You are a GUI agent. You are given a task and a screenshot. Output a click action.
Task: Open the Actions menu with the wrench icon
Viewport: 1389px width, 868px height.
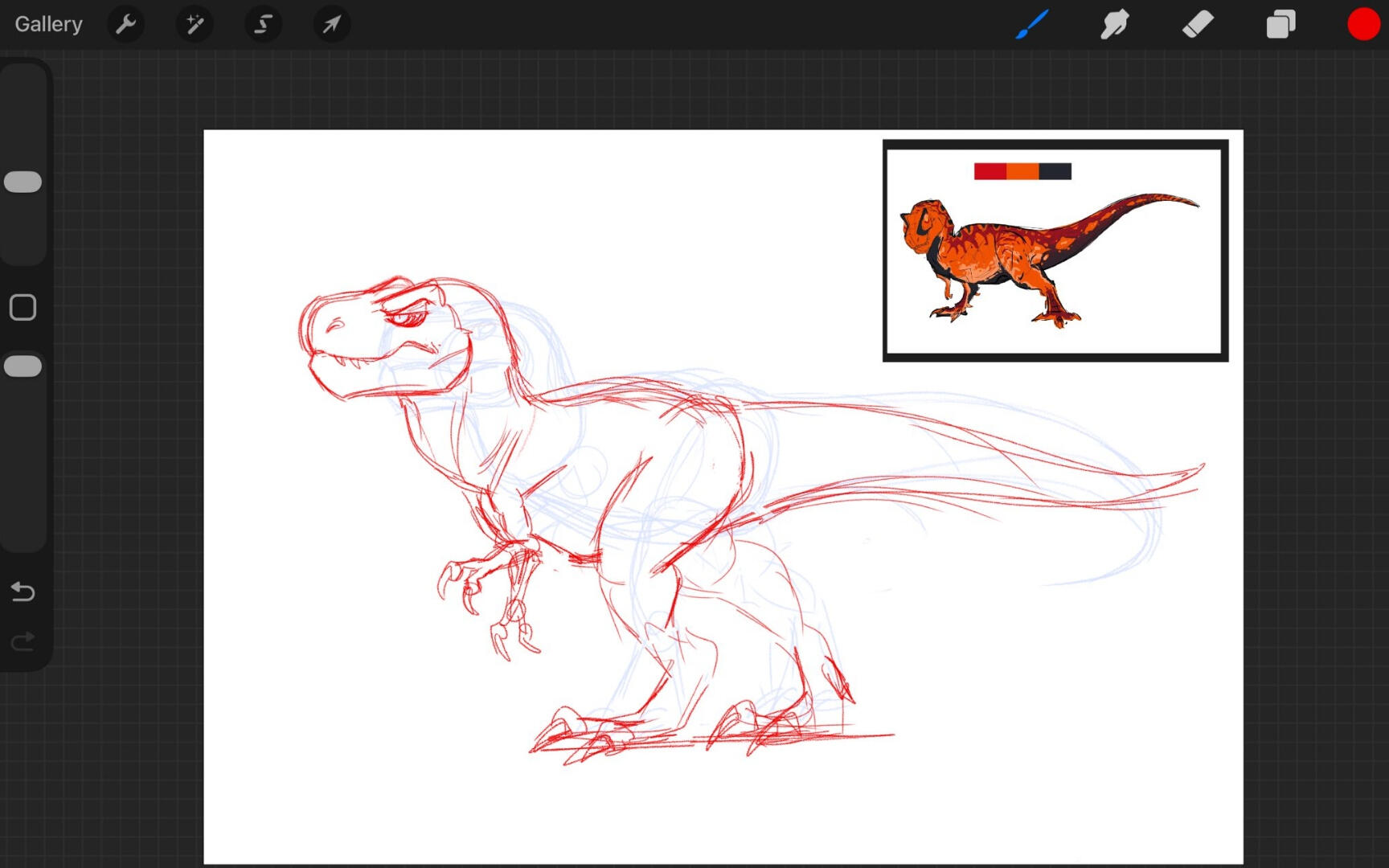click(125, 24)
